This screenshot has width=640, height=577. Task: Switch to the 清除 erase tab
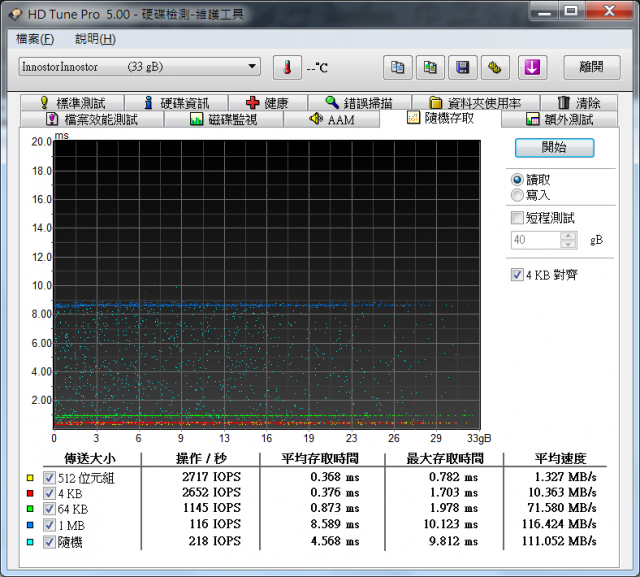[x=579, y=103]
